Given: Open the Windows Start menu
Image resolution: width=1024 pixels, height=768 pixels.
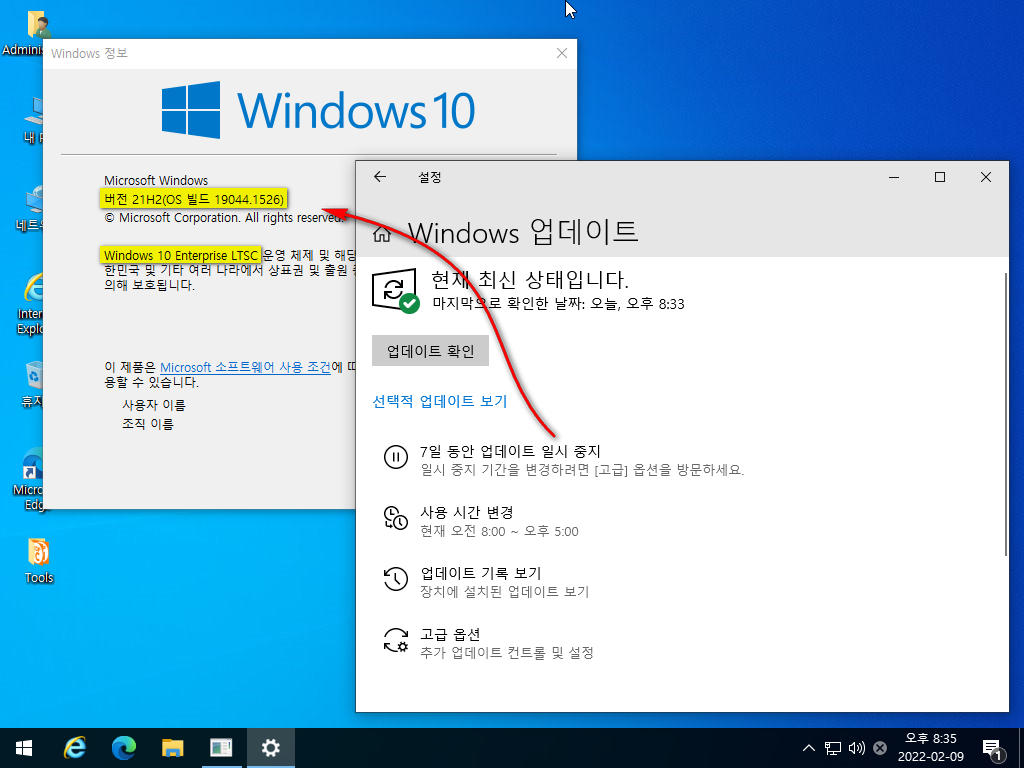Looking at the screenshot, I should [x=24, y=748].
